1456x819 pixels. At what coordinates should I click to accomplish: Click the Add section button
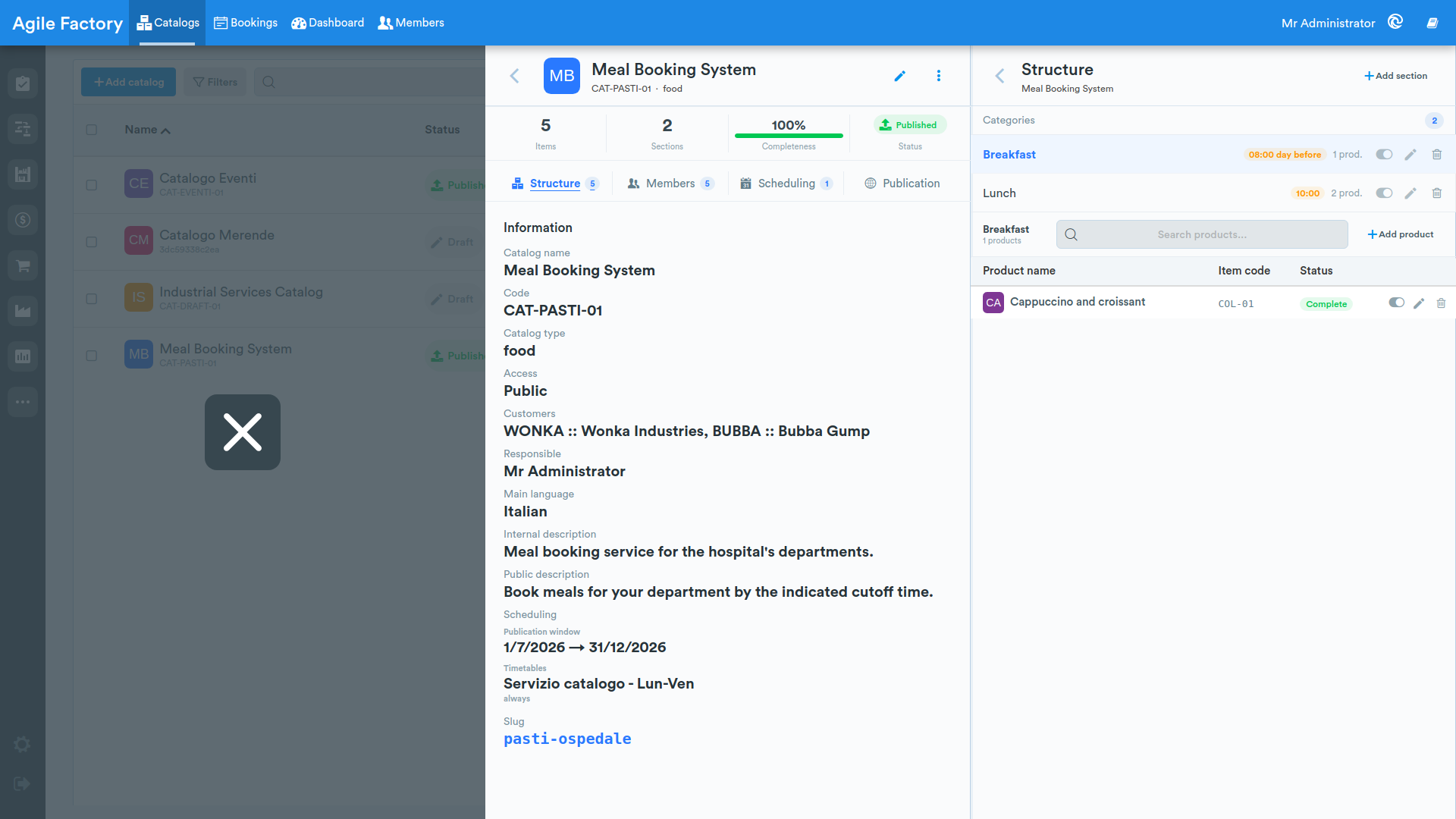click(x=1395, y=76)
